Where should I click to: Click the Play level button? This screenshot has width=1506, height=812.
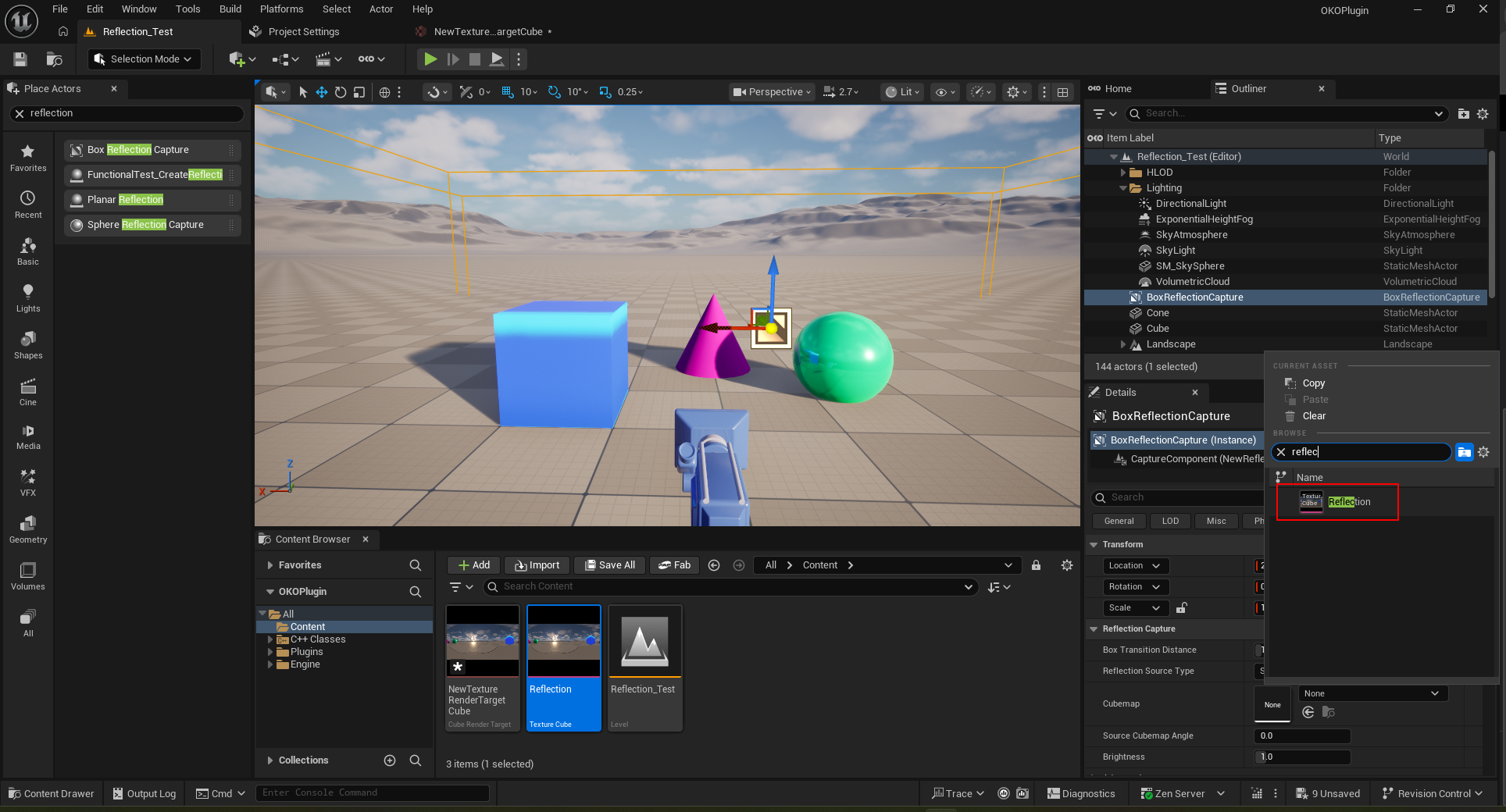[x=430, y=59]
